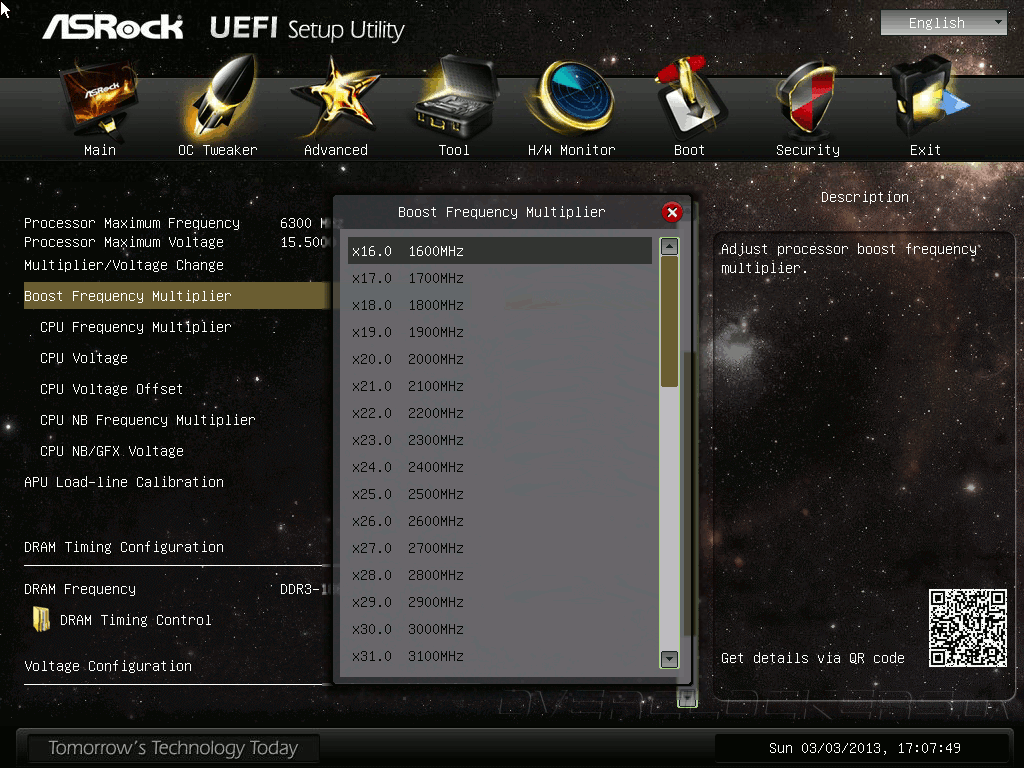This screenshot has width=1024, height=768.
Task: Click the QR code for details
Action: (968, 628)
